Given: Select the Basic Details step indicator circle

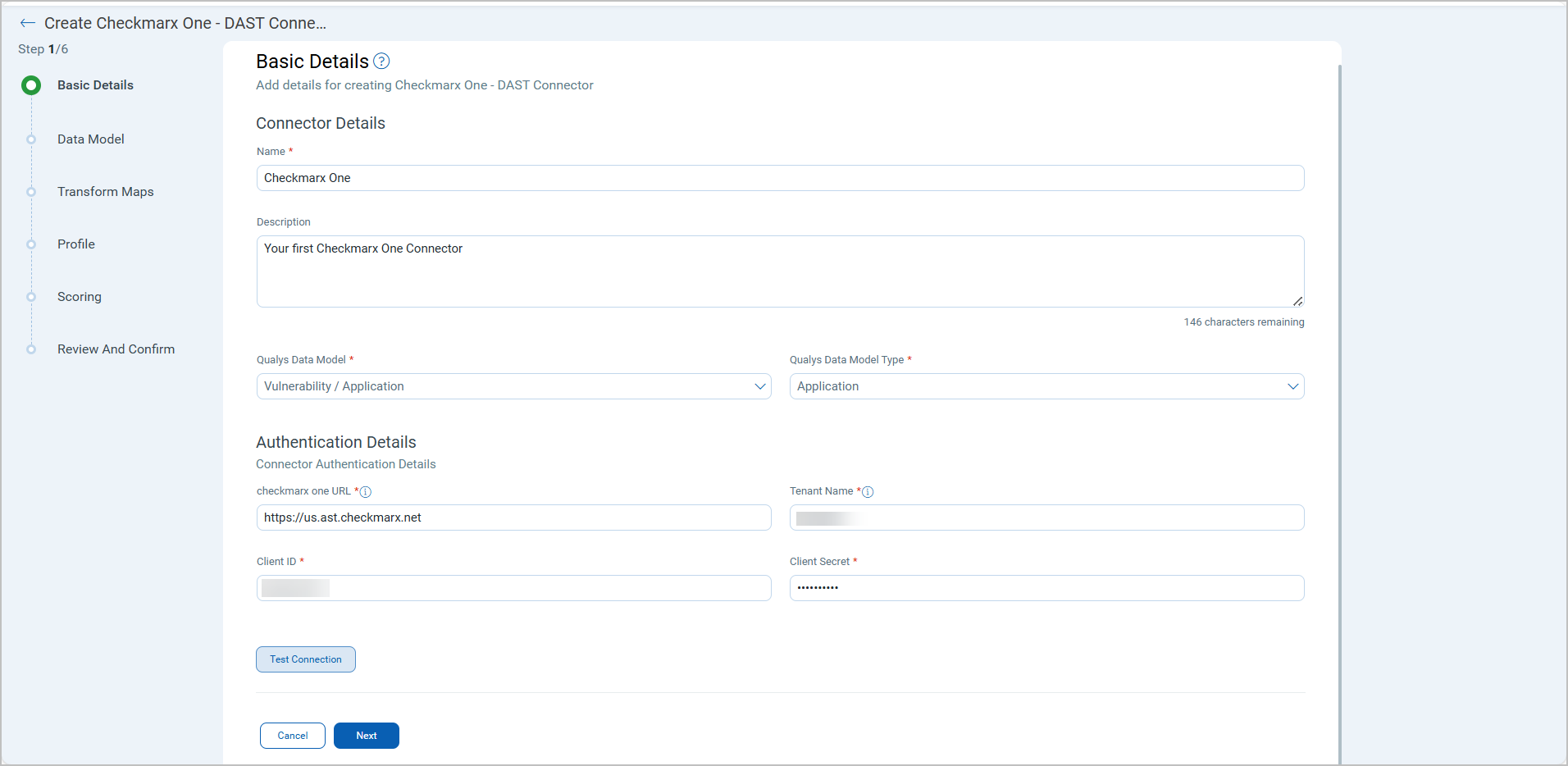Looking at the screenshot, I should tap(31, 85).
